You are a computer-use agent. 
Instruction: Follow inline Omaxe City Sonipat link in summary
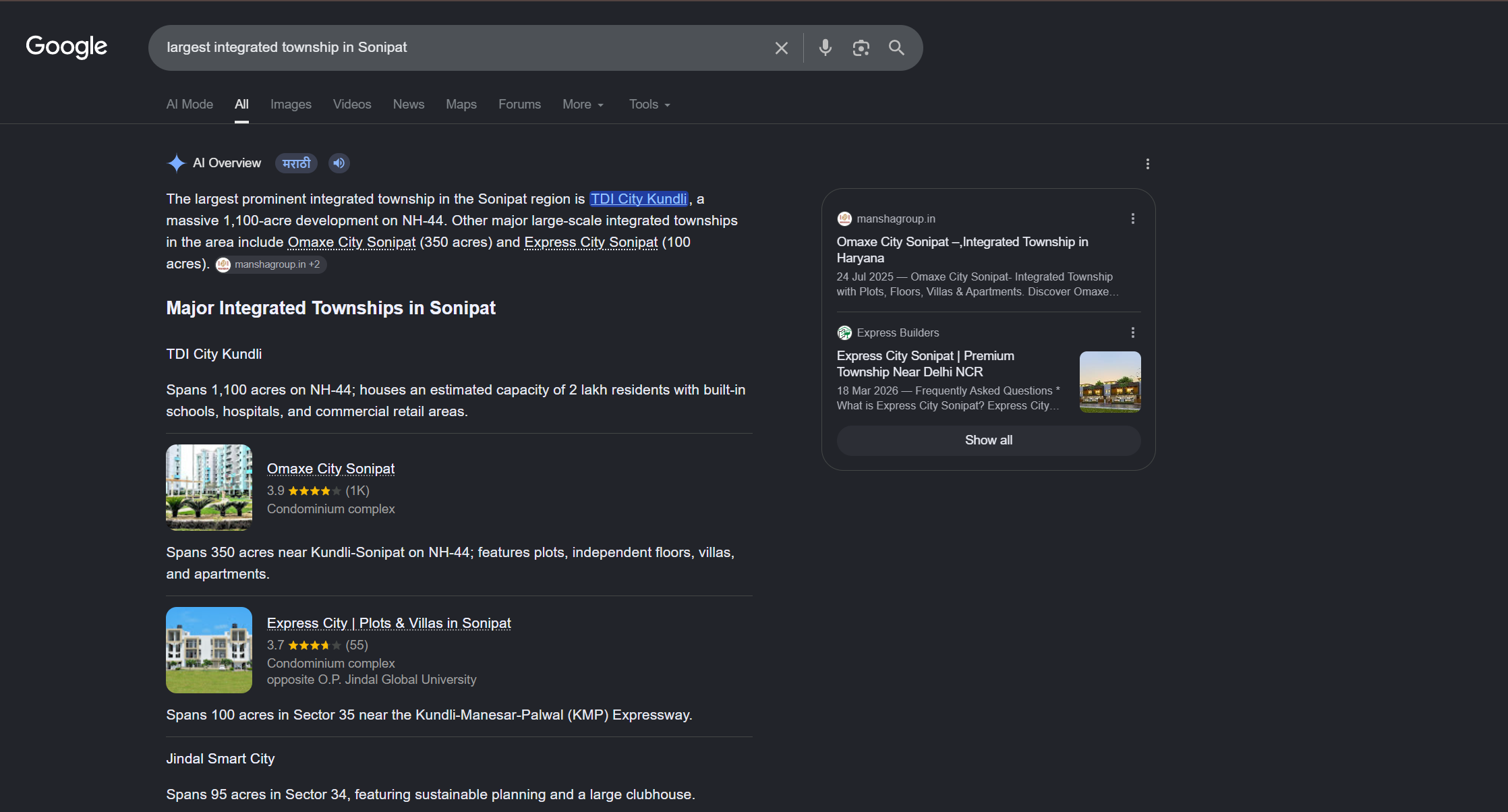(351, 242)
